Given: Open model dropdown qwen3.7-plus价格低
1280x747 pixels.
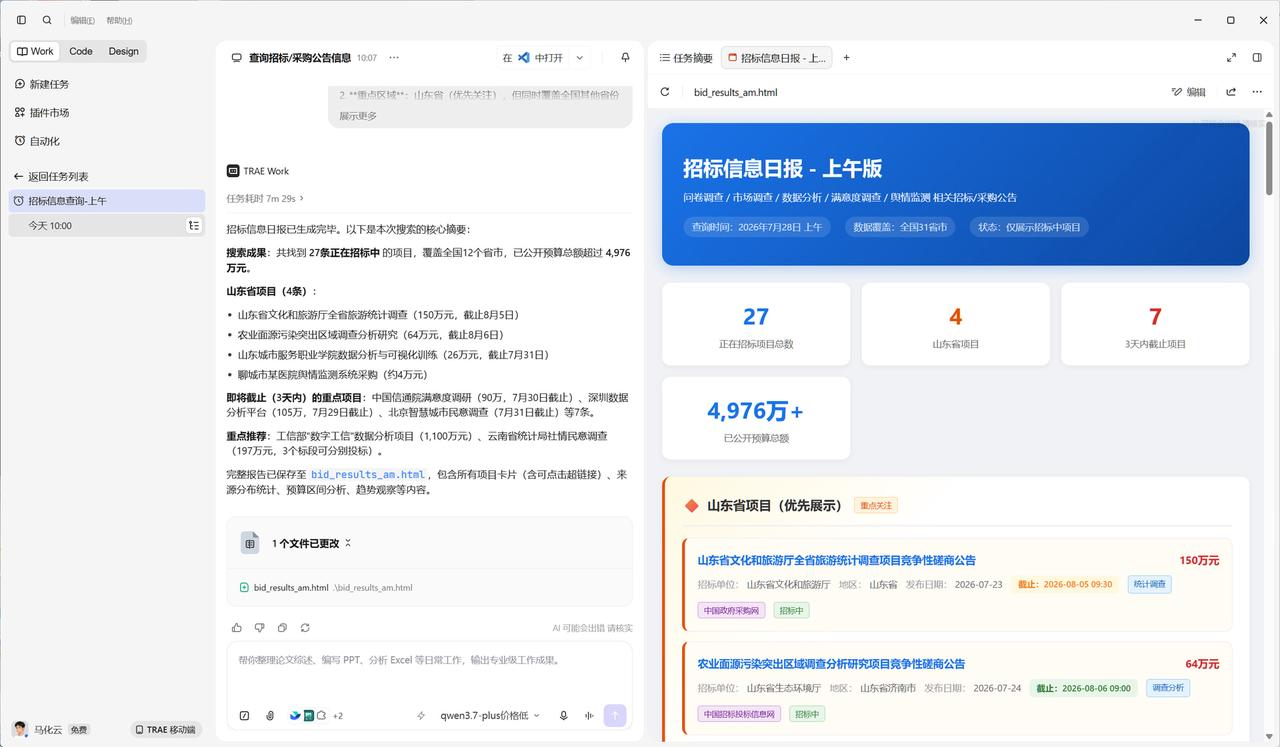Looking at the screenshot, I should [490, 715].
